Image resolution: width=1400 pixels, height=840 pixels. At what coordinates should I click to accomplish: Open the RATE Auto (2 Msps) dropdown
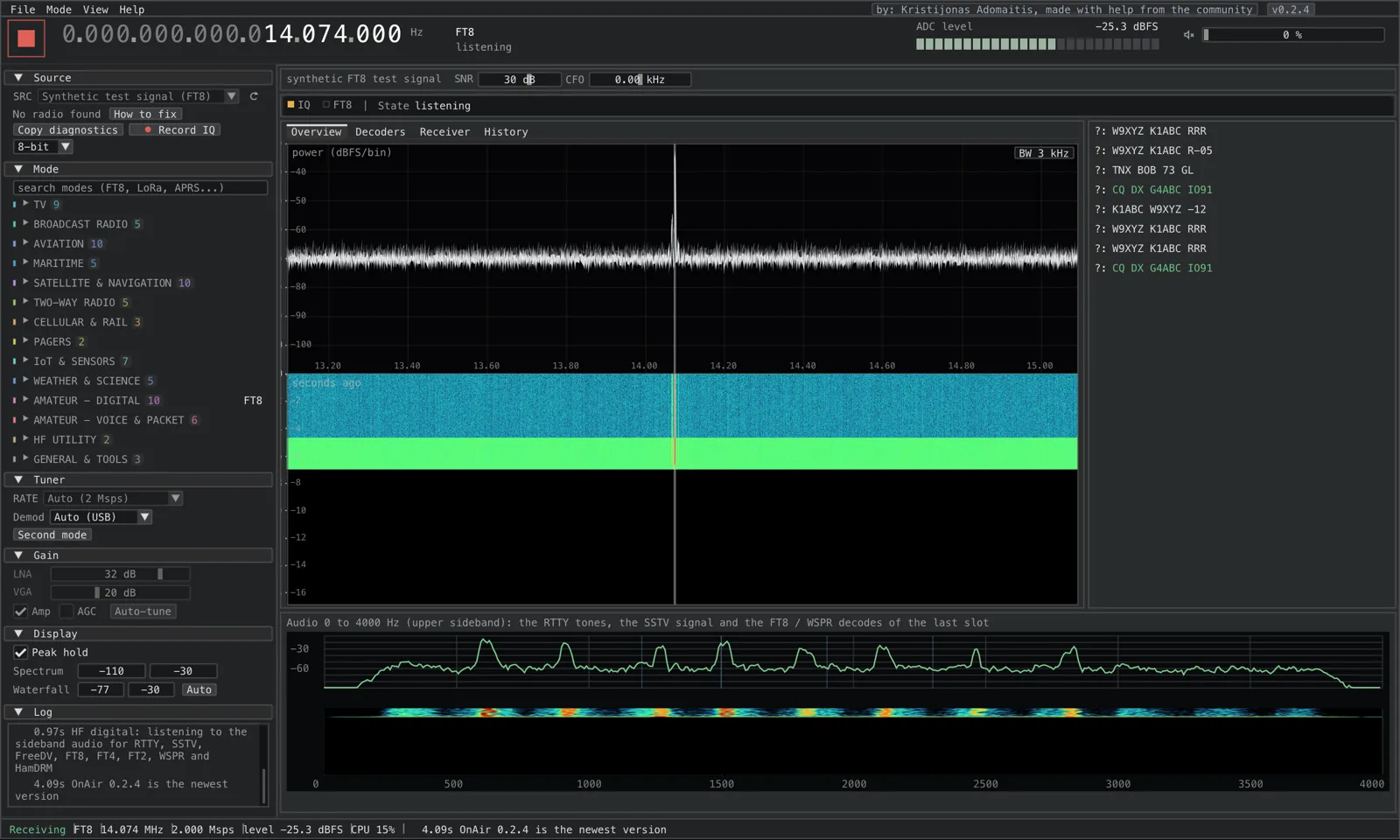pos(113,499)
